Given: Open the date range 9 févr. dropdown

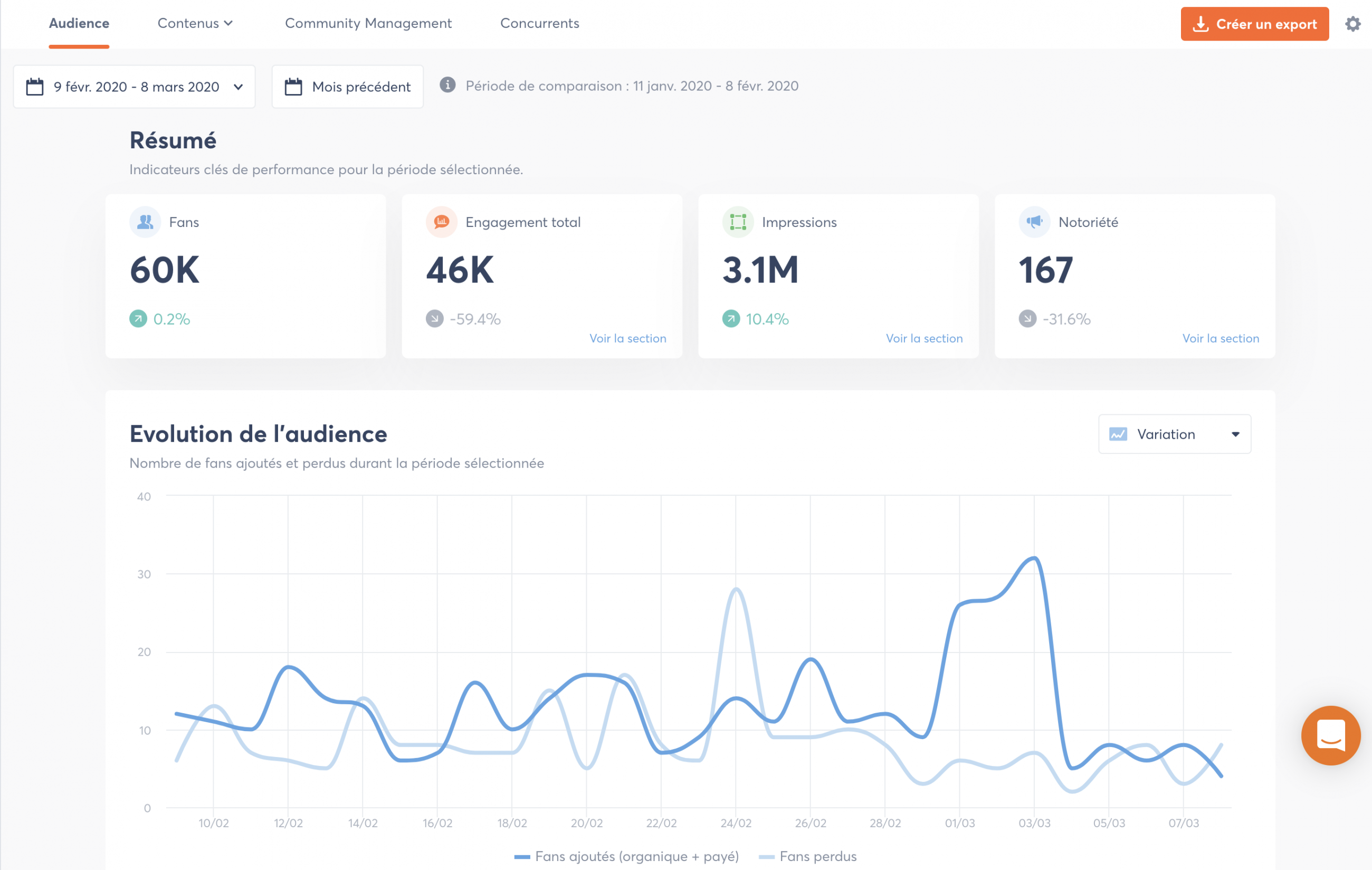Looking at the screenshot, I should 135,87.
